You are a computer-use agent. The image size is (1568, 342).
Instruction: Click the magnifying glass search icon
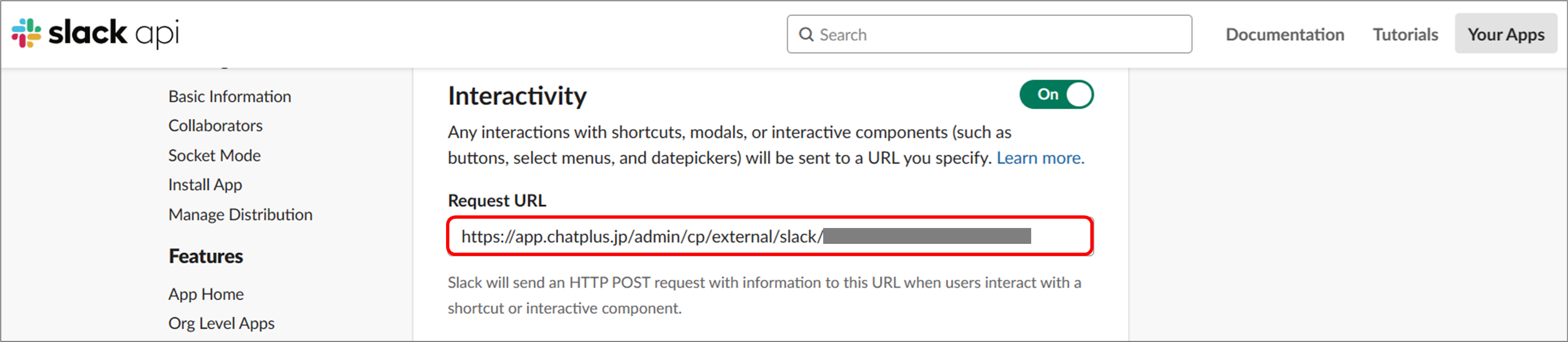pyautogui.click(x=806, y=35)
